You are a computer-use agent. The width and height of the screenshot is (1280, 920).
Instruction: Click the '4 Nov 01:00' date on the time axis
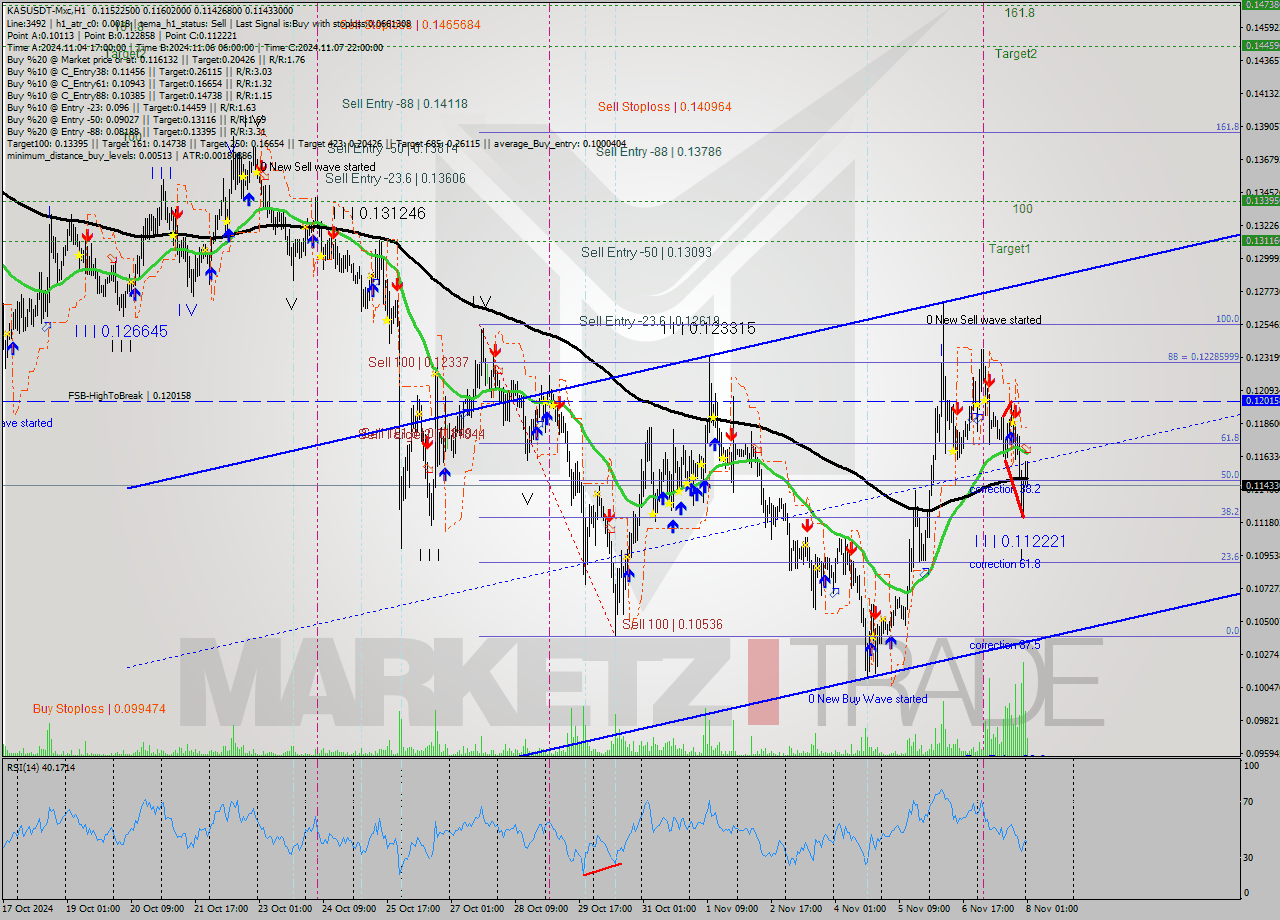[x=860, y=908]
